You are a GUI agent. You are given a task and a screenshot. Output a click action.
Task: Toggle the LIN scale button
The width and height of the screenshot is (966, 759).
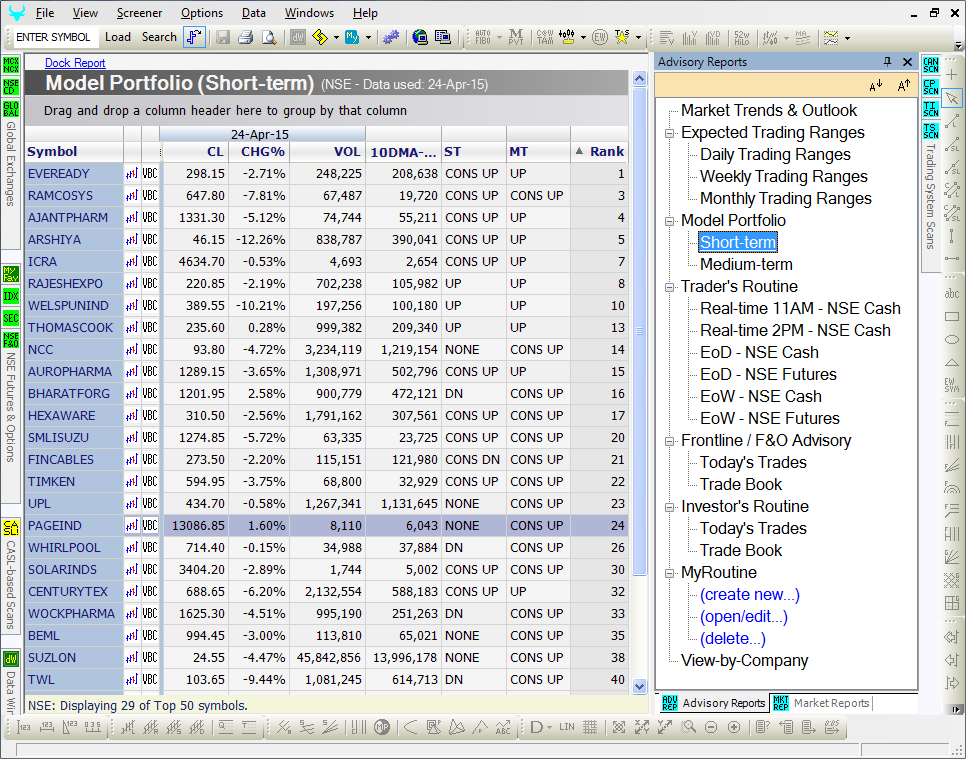coord(567,728)
